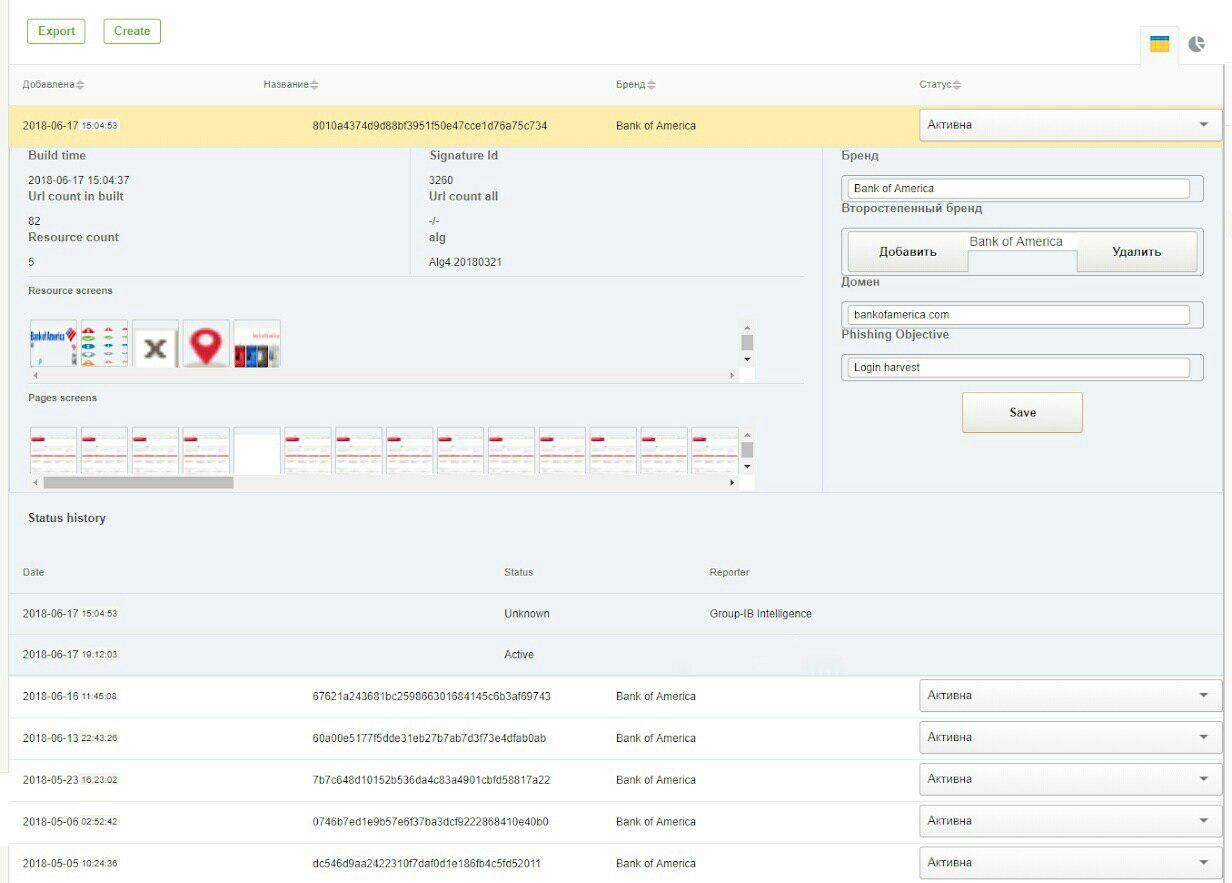Click date 2018-05-23 16:23:02 in list
1232x883 pixels.
pyautogui.click(x=70, y=780)
